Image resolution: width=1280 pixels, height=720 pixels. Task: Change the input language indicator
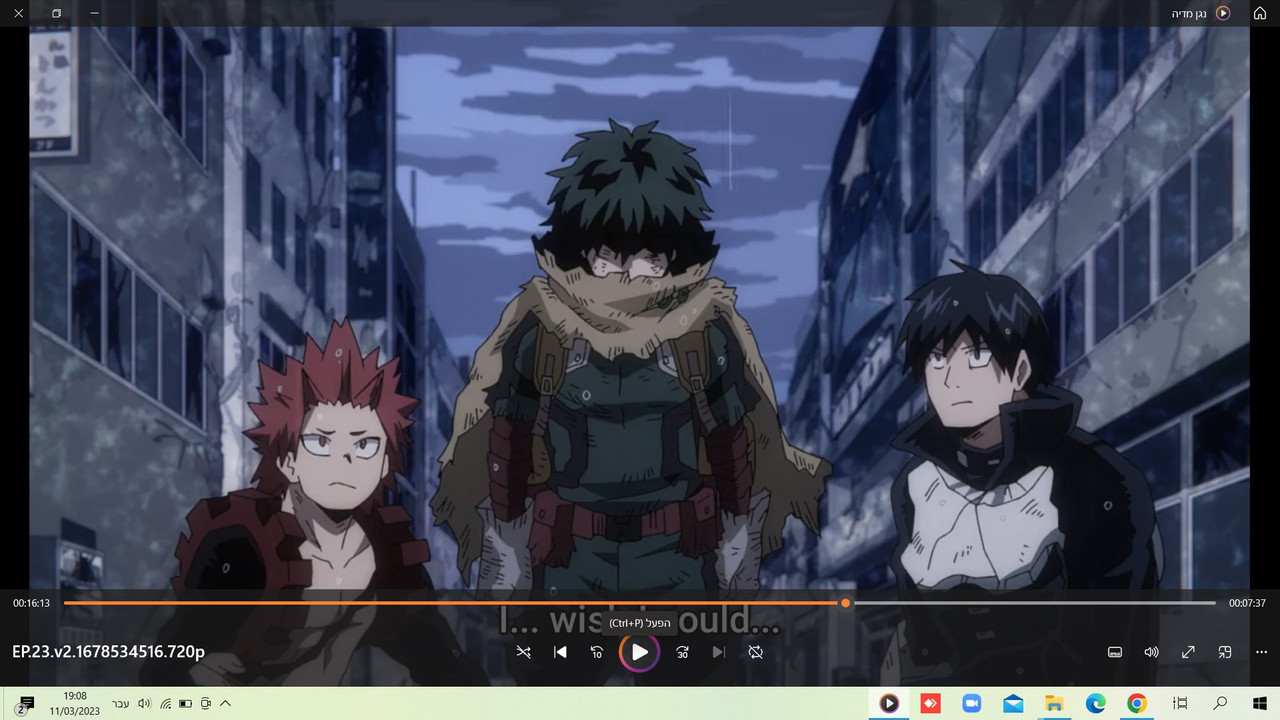[x=119, y=704]
